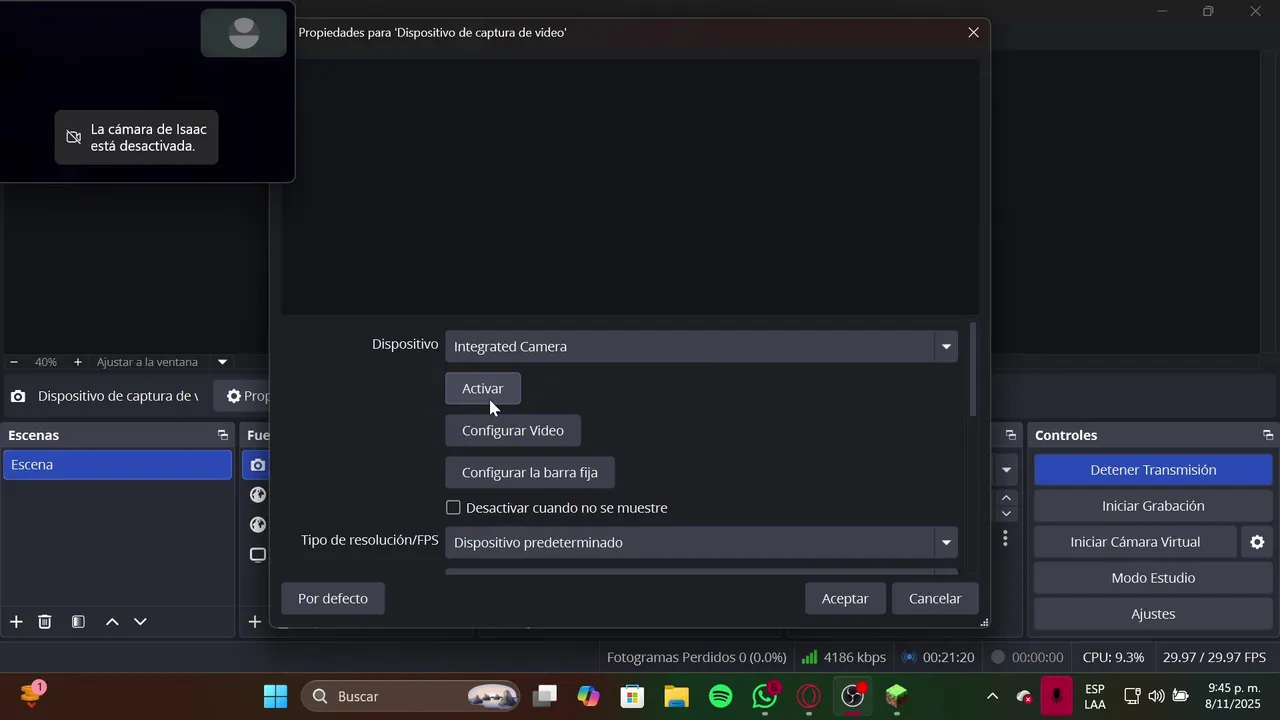This screenshot has width=1280, height=720.
Task: Open Ajustes in Controles panel
Action: [1153, 614]
